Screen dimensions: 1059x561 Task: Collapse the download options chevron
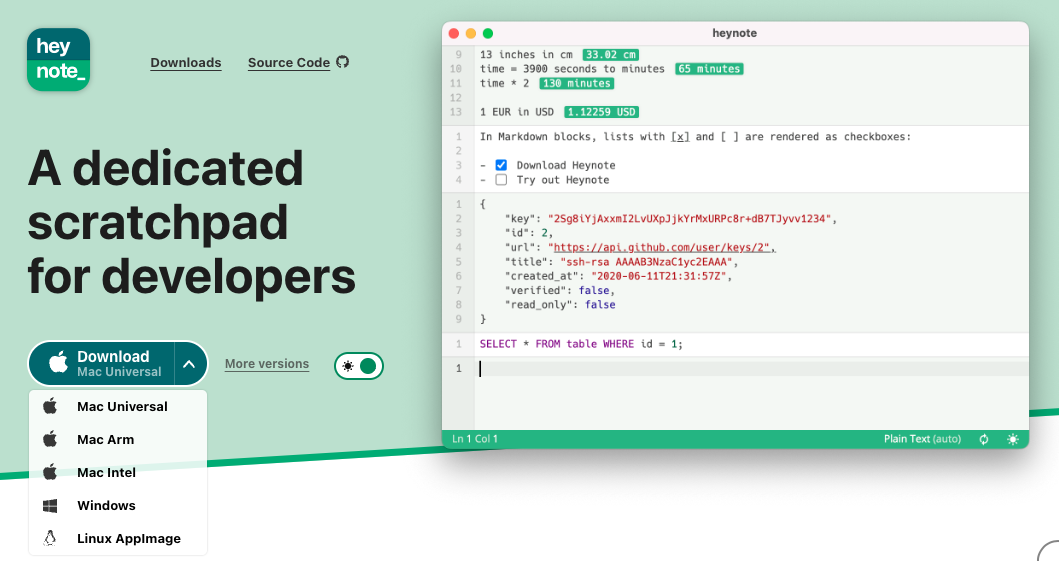pyautogui.click(x=190, y=363)
